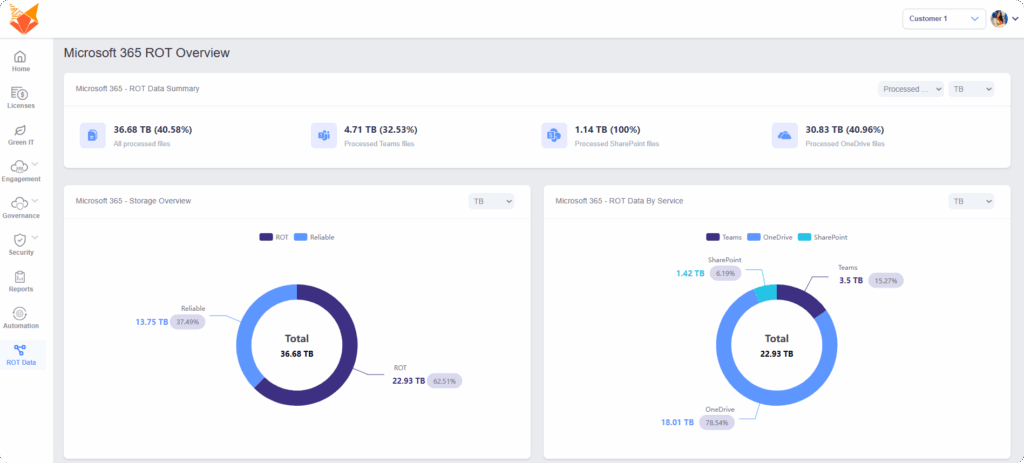1024x463 pixels.
Task: Open the Automation target icon
Action: coord(20,313)
